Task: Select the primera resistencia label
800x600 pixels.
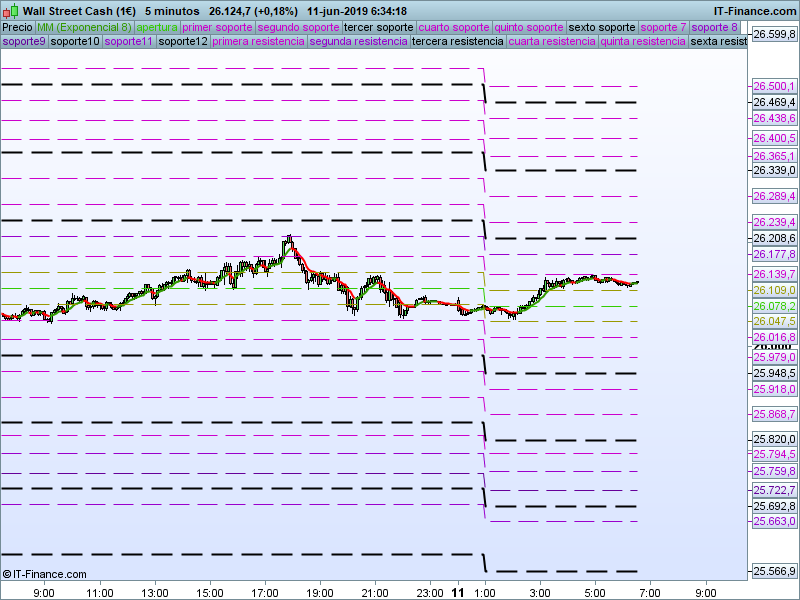Action: tap(258, 41)
